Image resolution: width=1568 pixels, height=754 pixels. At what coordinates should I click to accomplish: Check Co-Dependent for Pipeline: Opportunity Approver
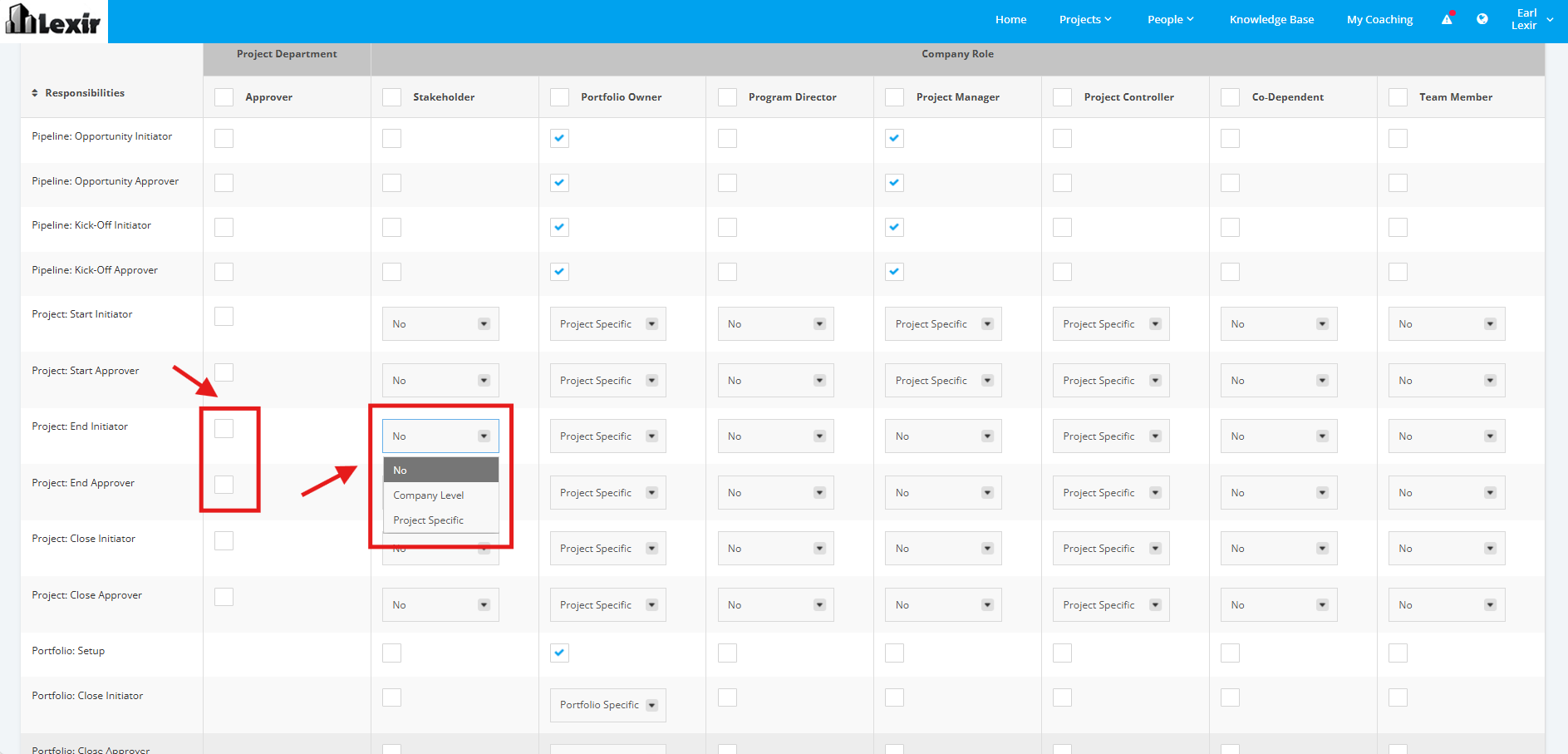(x=1230, y=183)
